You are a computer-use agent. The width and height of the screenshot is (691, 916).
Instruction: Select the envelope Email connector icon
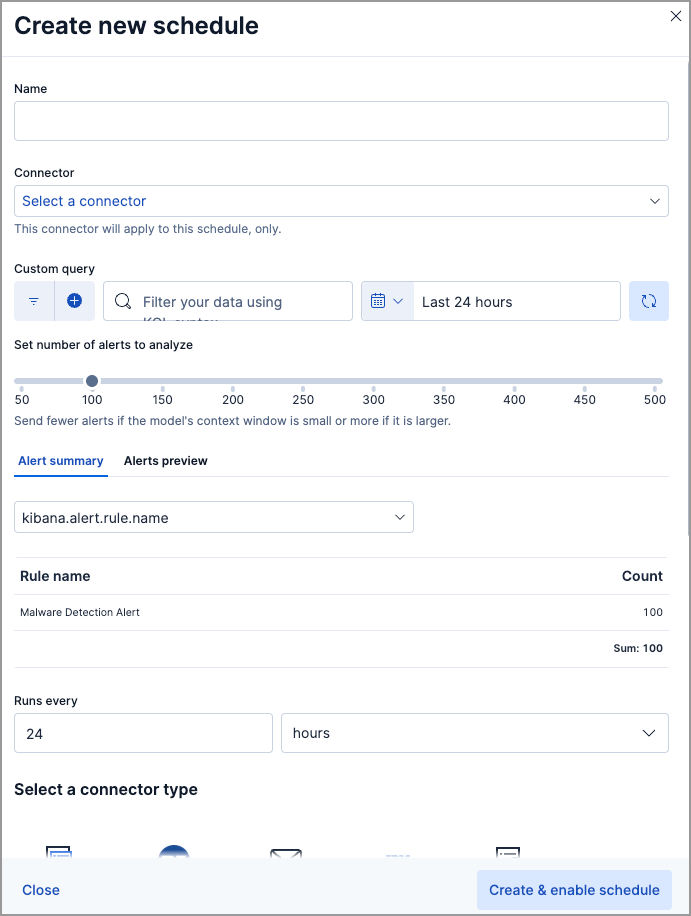tap(286, 856)
